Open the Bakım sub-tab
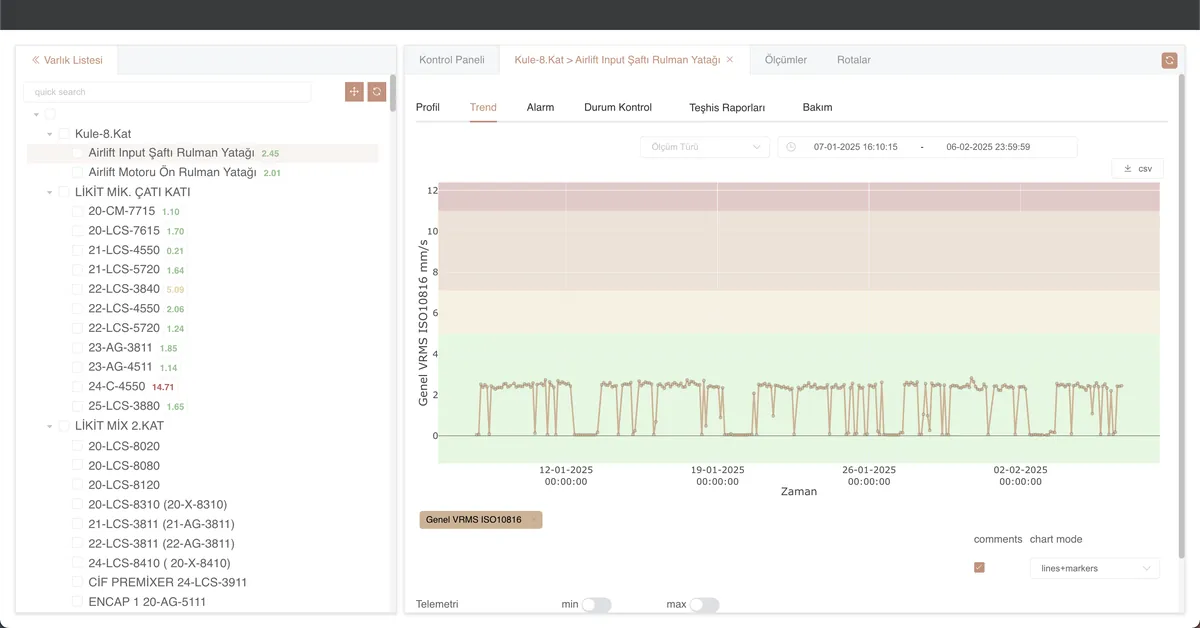 coord(817,107)
